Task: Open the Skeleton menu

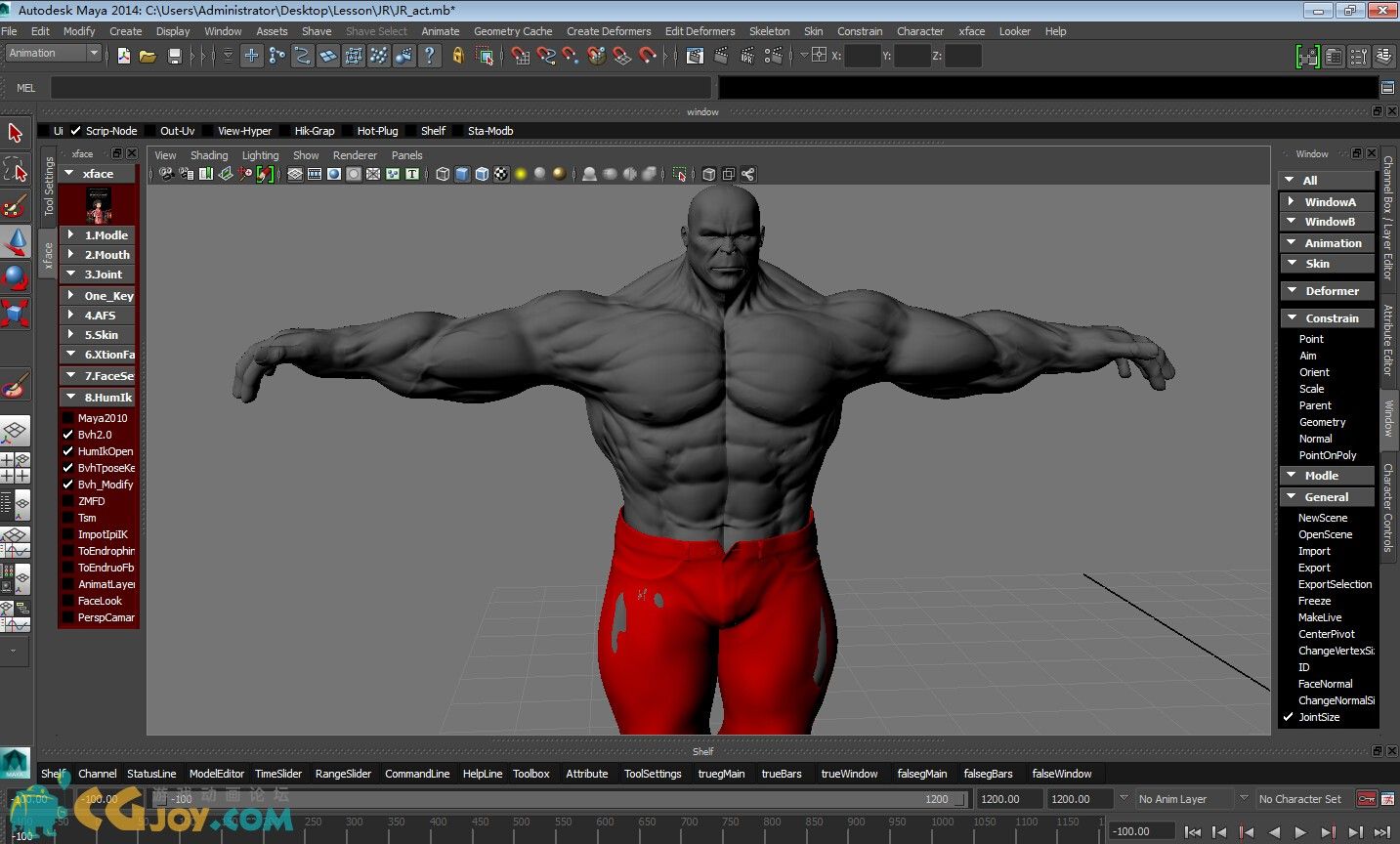Action: click(769, 31)
